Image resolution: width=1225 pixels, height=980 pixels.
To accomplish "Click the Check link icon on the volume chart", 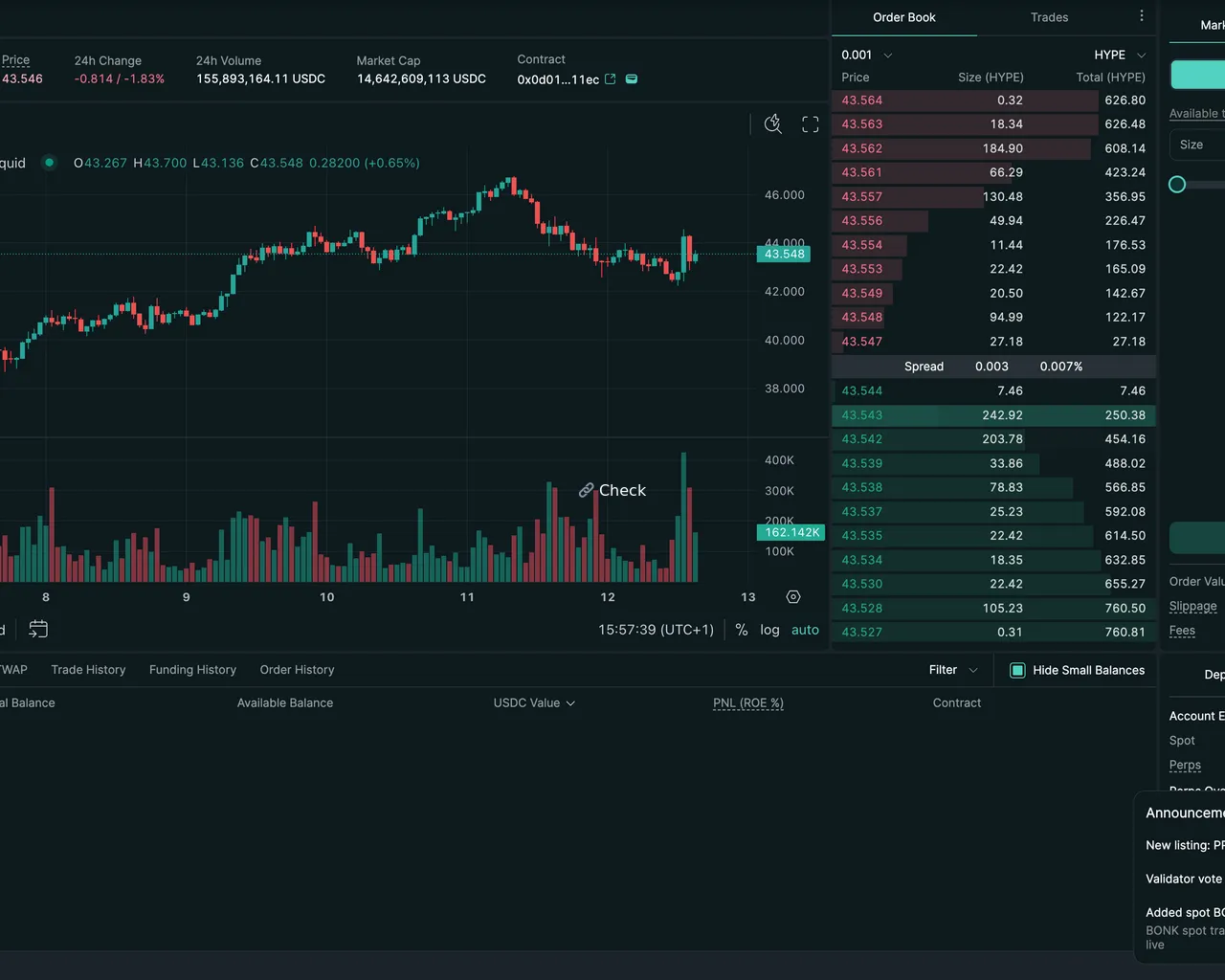I will pyautogui.click(x=586, y=490).
